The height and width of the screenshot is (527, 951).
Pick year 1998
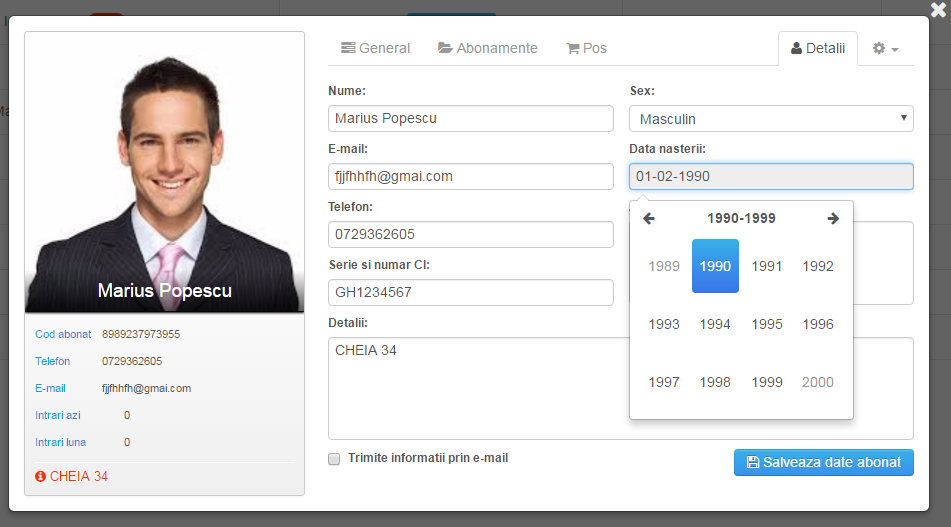(715, 382)
